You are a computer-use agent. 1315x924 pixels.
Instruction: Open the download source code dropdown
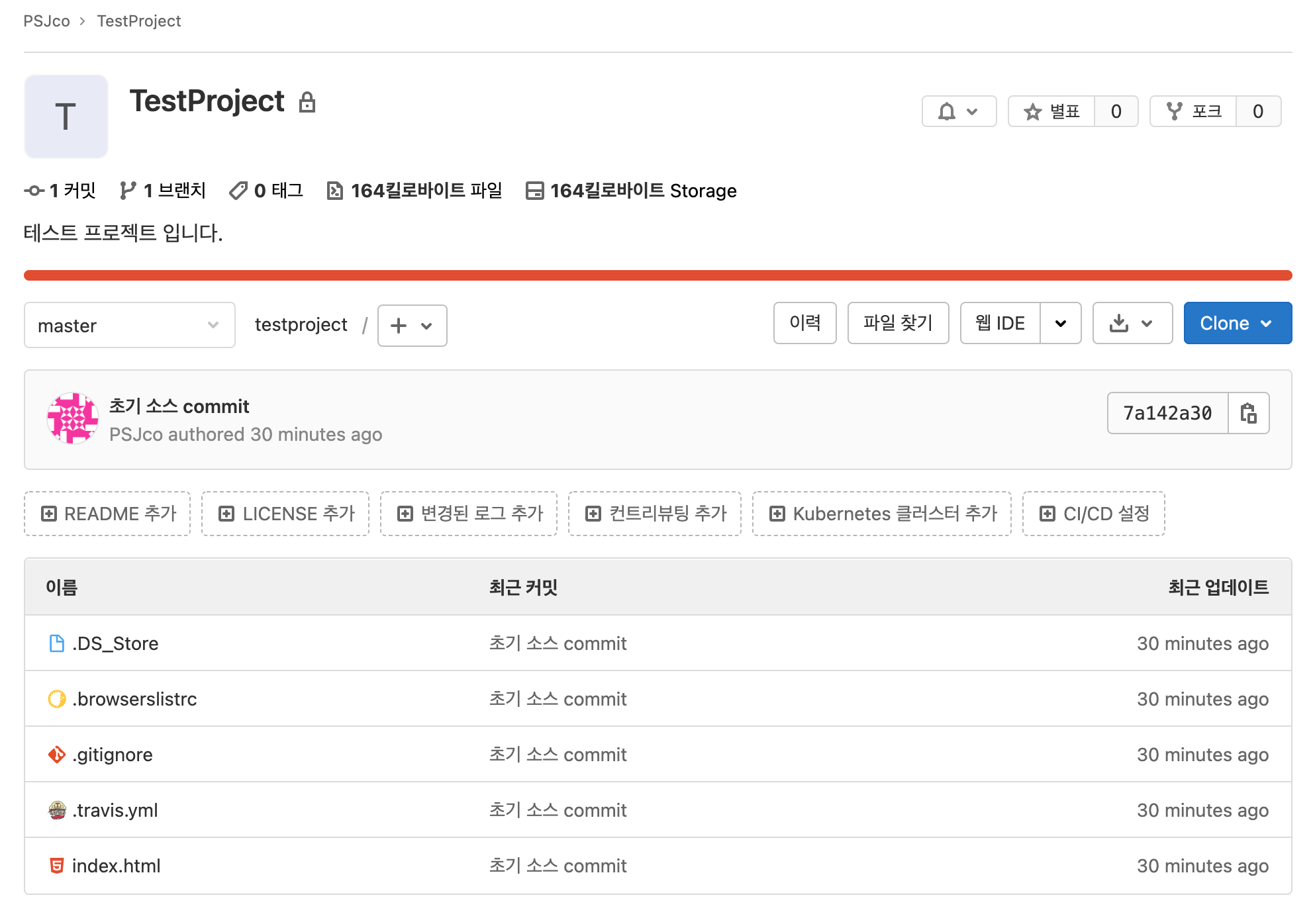1132,323
